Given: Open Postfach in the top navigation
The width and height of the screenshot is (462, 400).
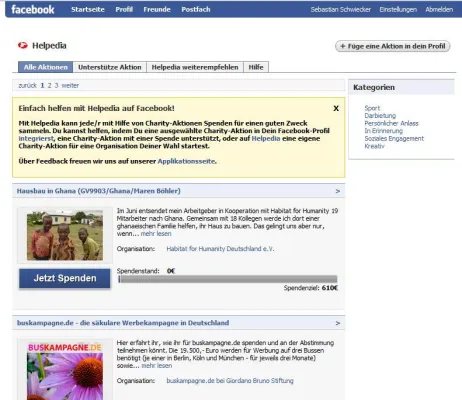Looking at the screenshot, I should tap(196, 9).
